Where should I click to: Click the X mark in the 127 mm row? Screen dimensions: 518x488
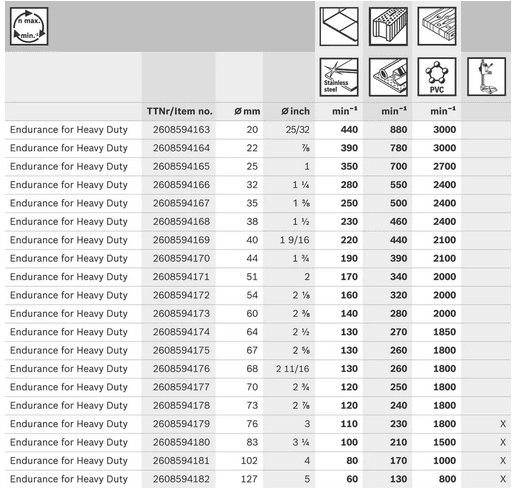(503, 479)
